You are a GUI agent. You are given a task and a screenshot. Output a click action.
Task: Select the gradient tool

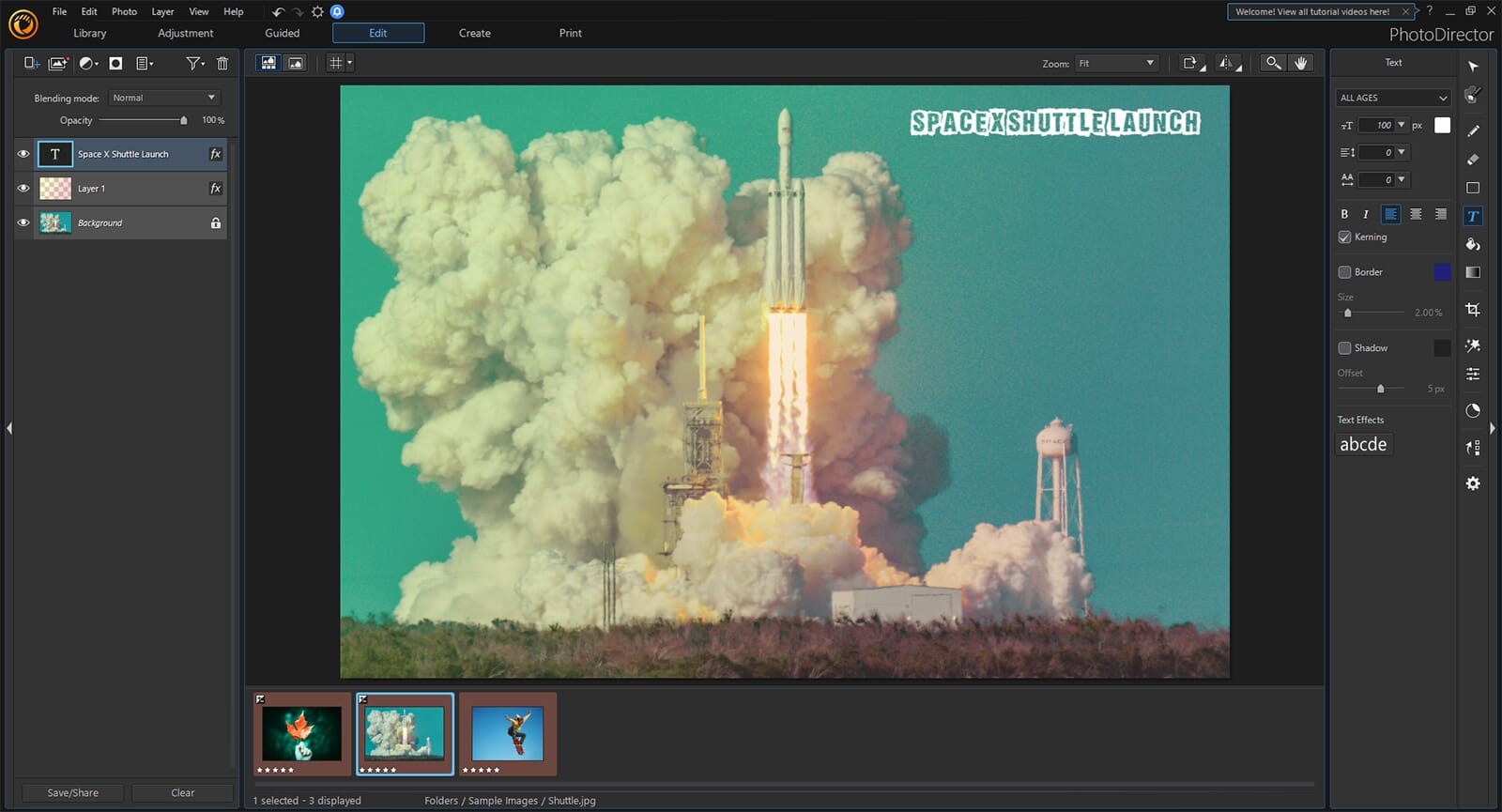pos(1473,272)
